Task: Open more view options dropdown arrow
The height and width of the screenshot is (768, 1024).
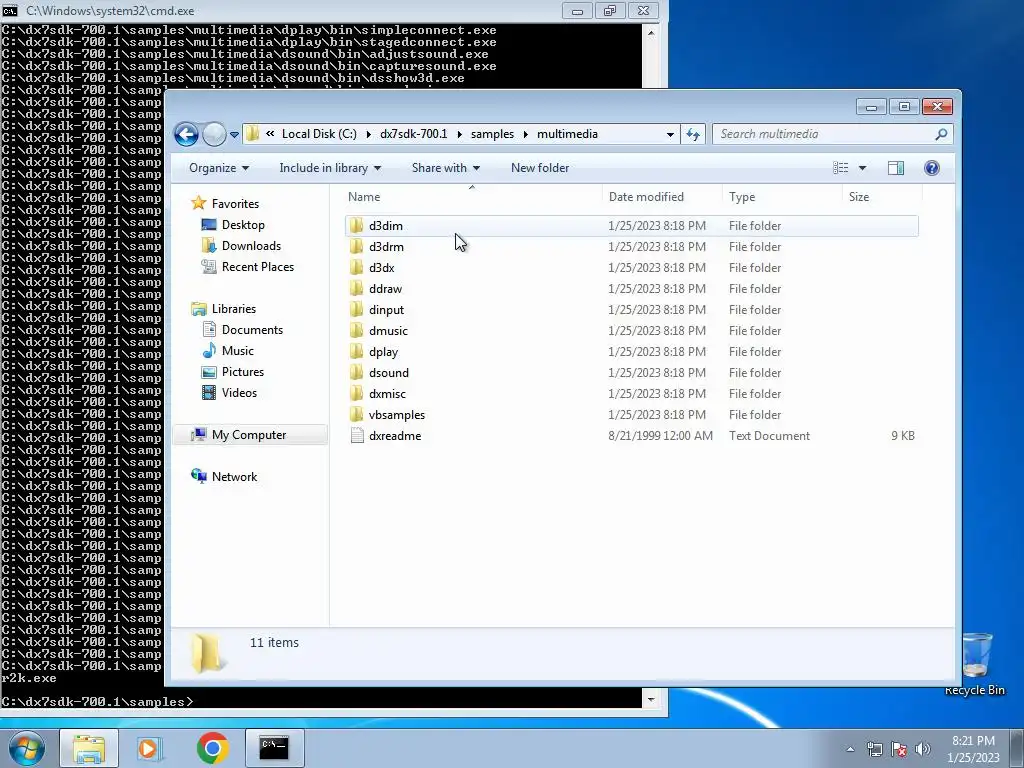Action: 862,168
